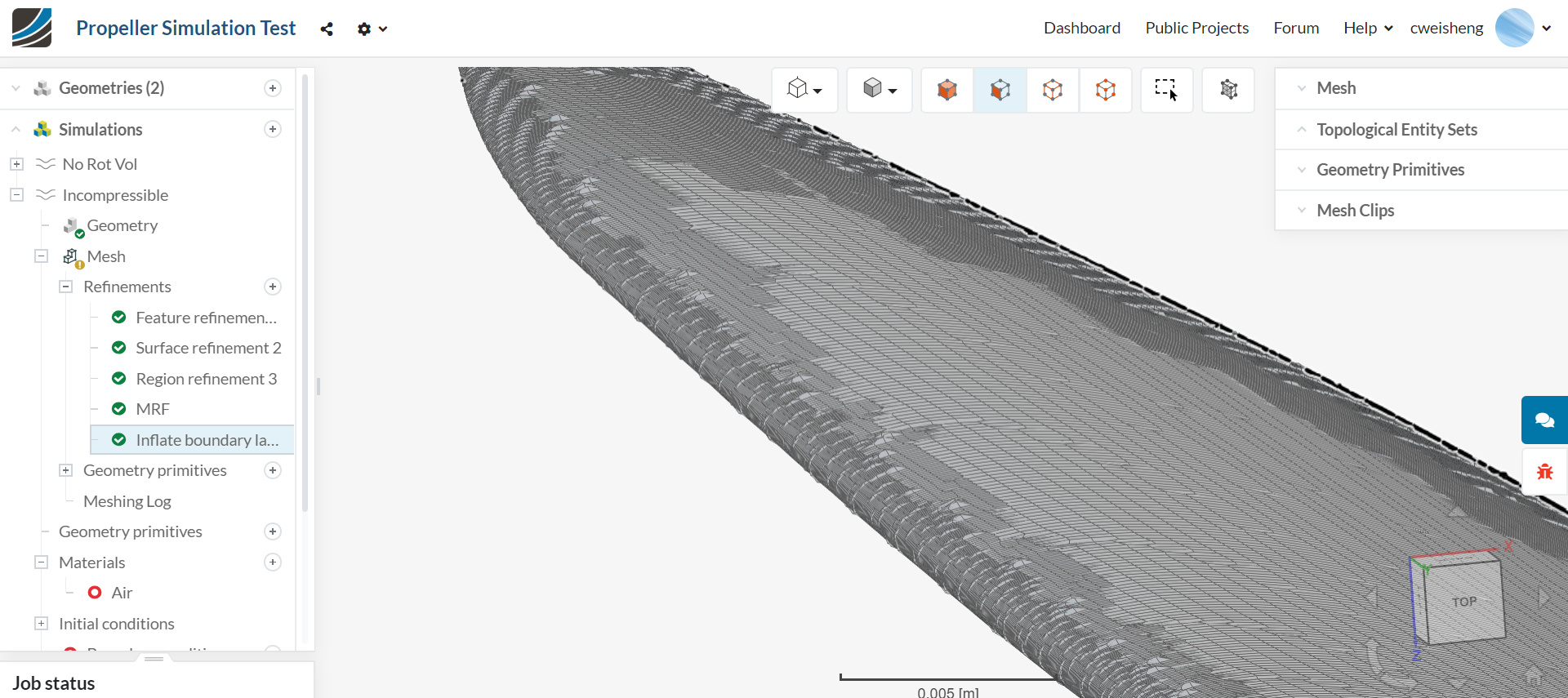Click the SimScale logo
The width and height of the screenshot is (1568, 698).
(32, 28)
